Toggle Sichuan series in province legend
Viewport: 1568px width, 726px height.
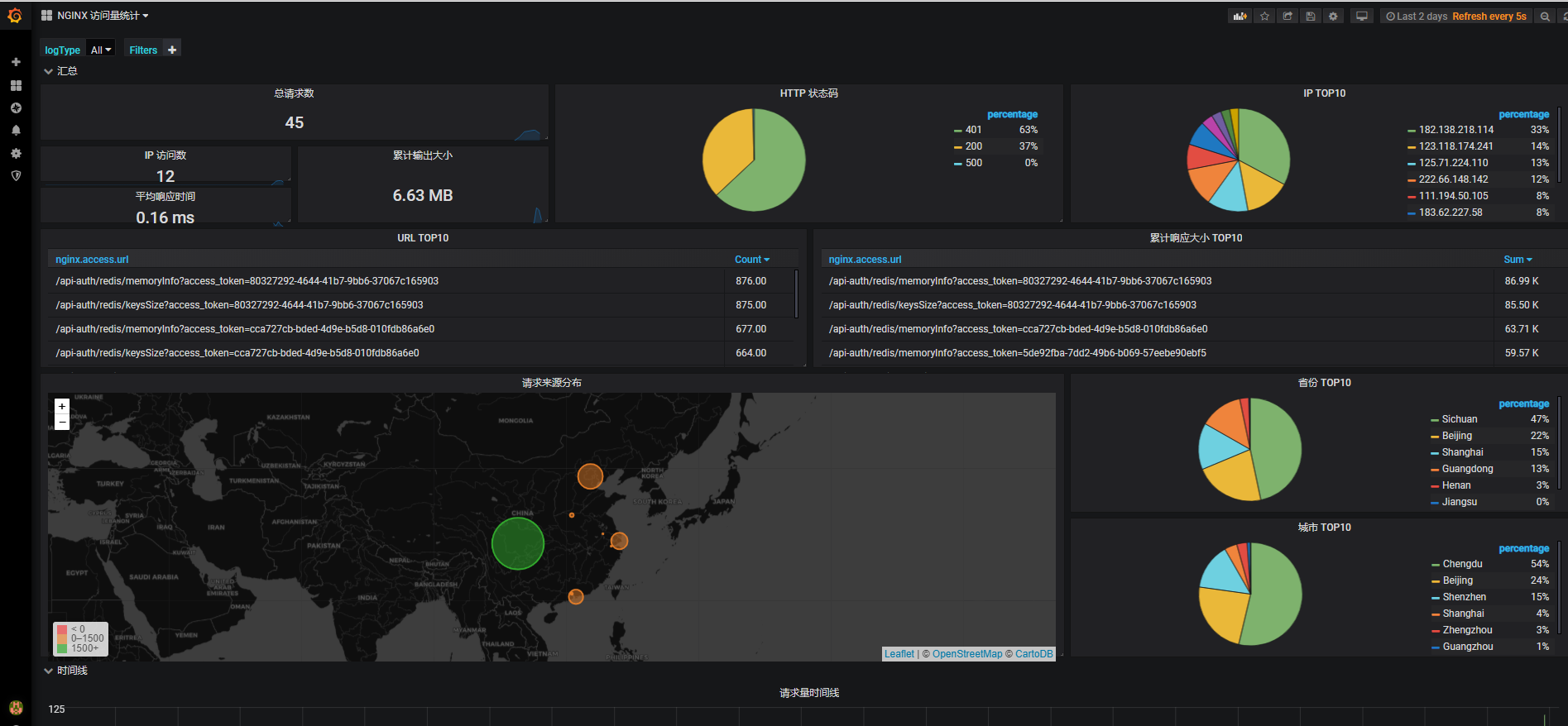click(1460, 419)
